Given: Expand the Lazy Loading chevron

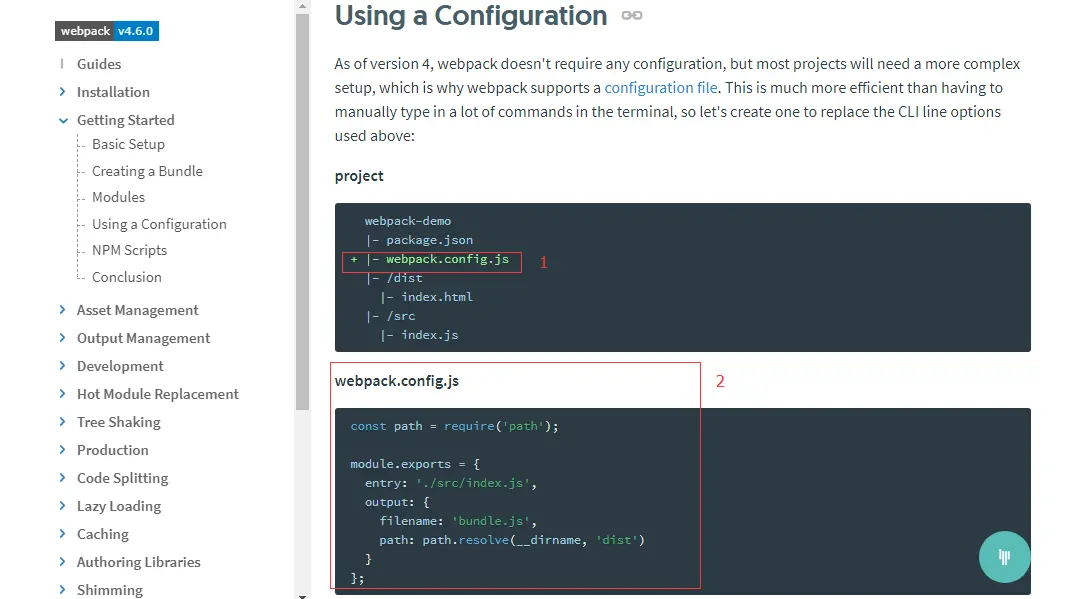Looking at the screenshot, I should pos(62,506).
